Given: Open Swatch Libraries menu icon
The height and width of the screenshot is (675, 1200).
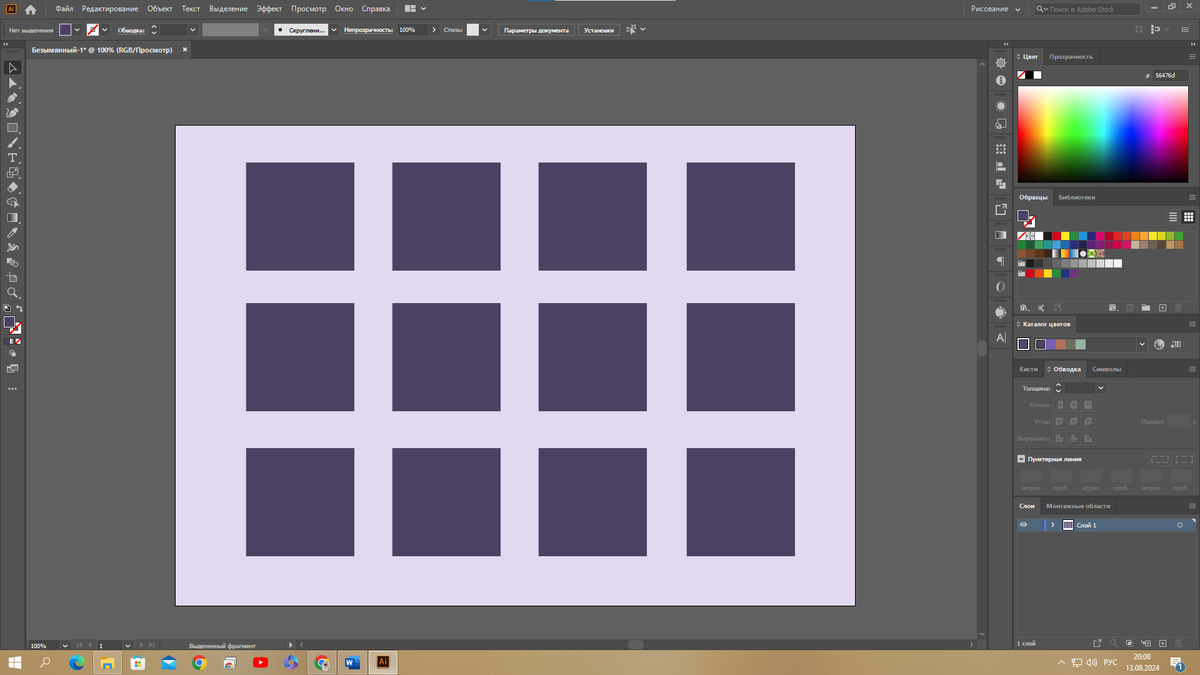Looking at the screenshot, I should click(x=1024, y=308).
